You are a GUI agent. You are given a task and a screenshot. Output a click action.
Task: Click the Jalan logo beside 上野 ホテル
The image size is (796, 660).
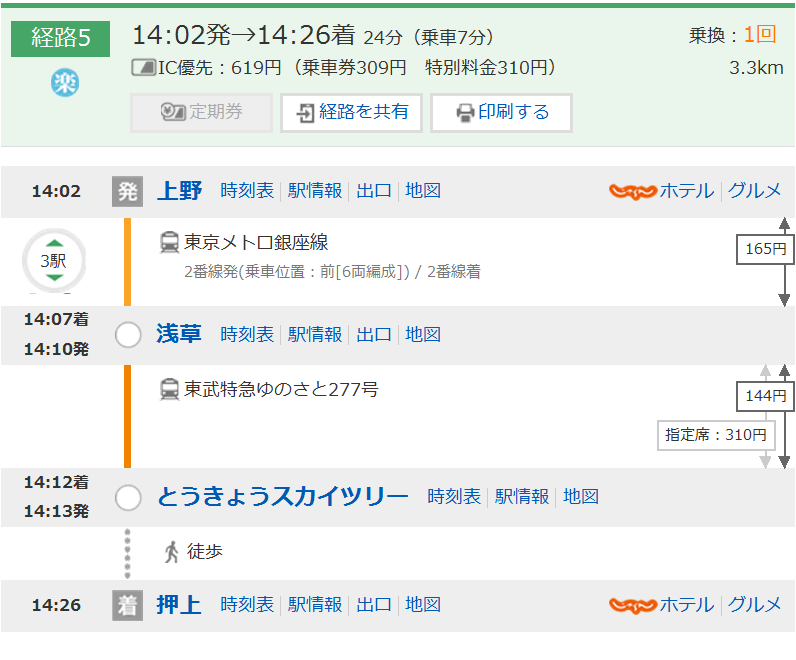[x=633, y=191]
